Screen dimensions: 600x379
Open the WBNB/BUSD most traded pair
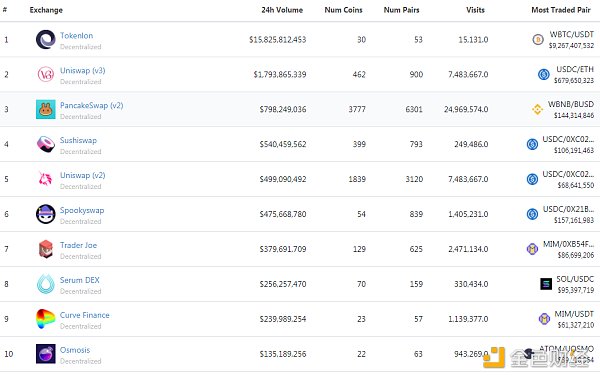(x=571, y=104)
